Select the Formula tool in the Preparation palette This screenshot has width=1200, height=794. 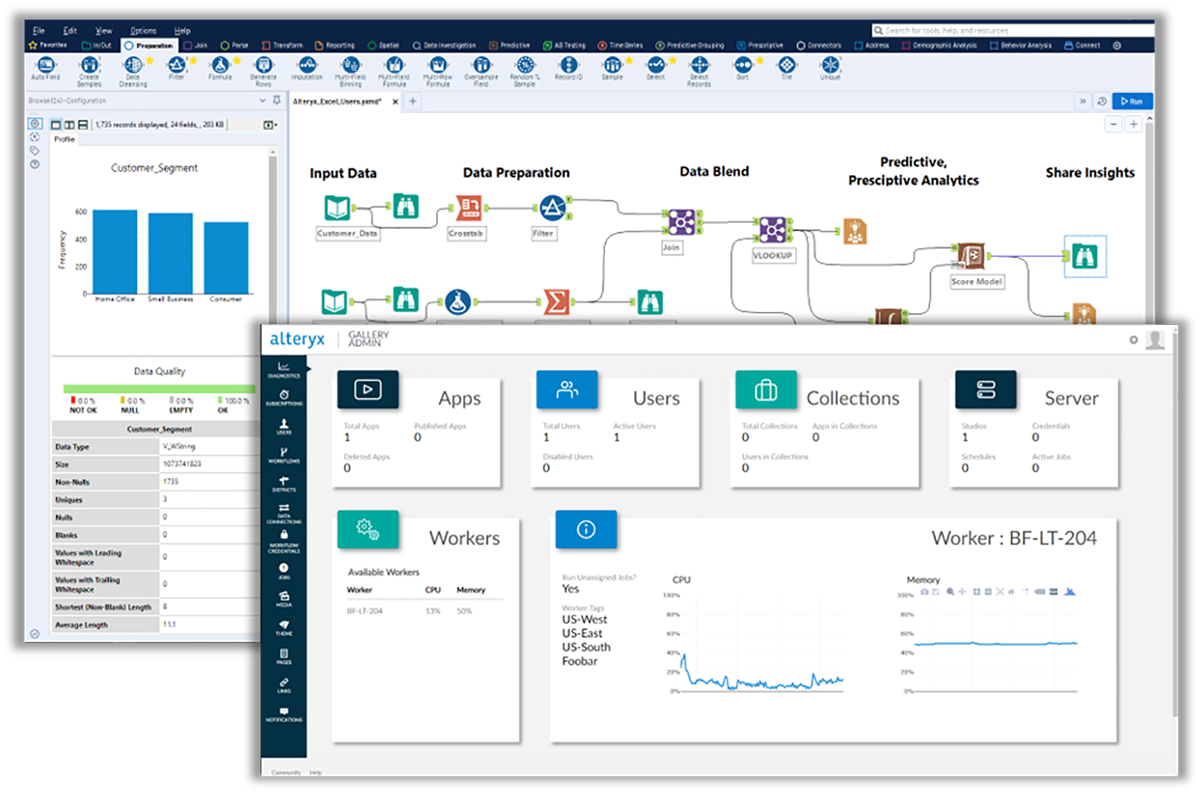coord(220,67)
